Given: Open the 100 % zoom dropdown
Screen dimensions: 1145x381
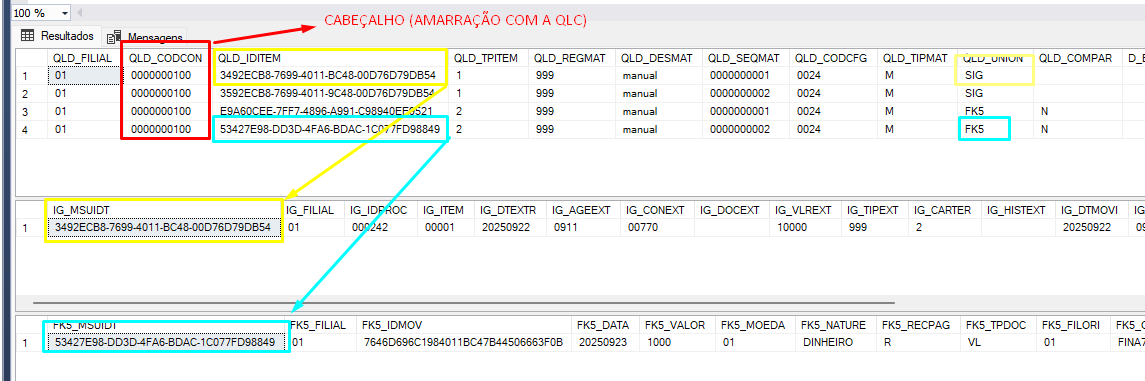Looking at the screenshot, I should point(64,13).
